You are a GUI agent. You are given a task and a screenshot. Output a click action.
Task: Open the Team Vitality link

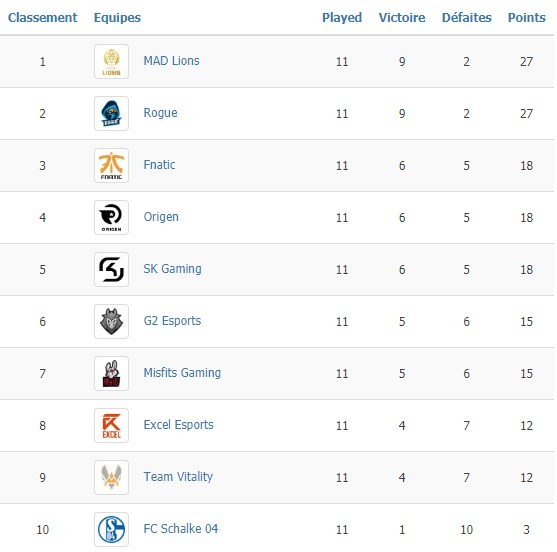click(178, 477)
